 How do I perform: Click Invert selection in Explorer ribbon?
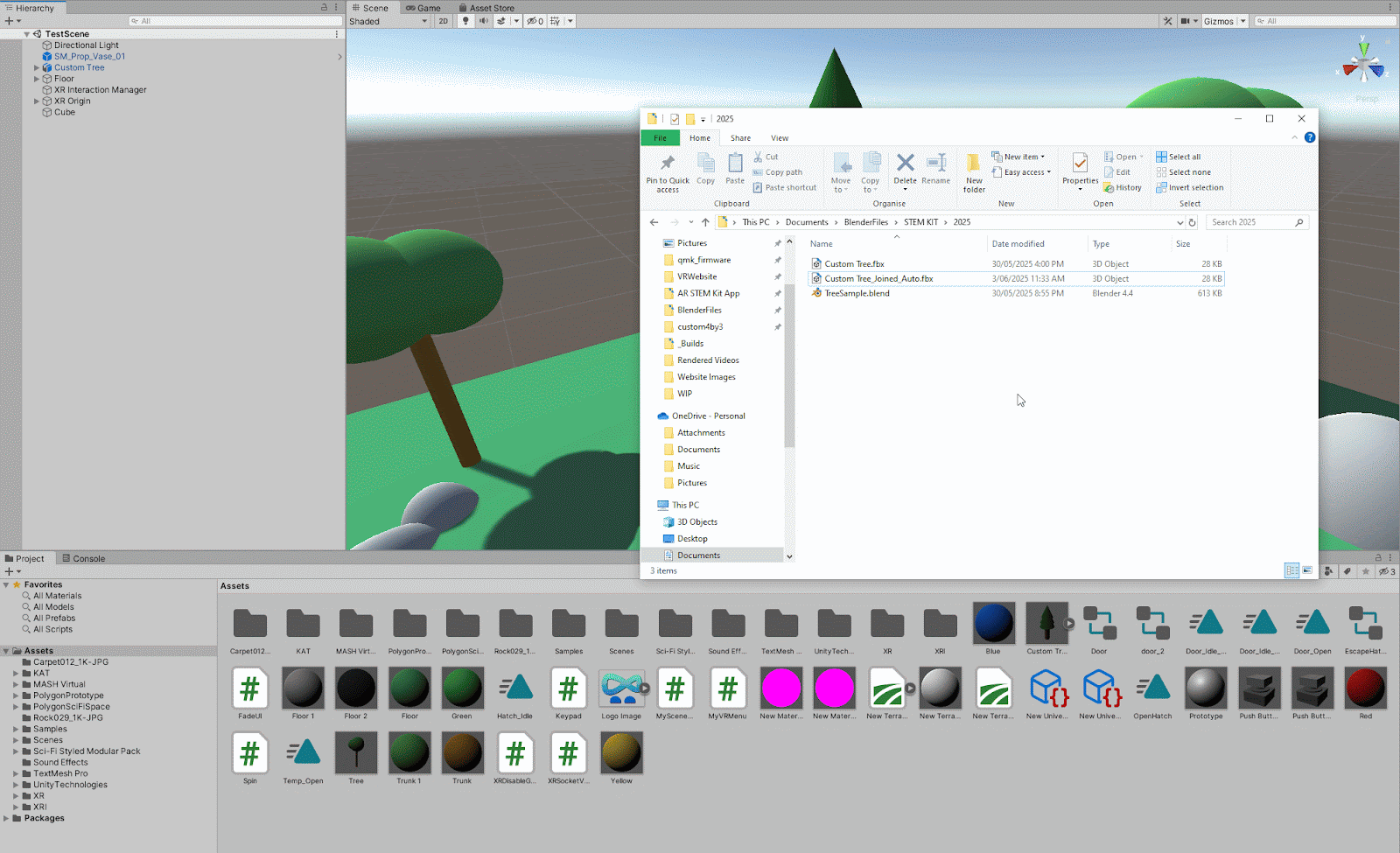[x=1189, y=187]
